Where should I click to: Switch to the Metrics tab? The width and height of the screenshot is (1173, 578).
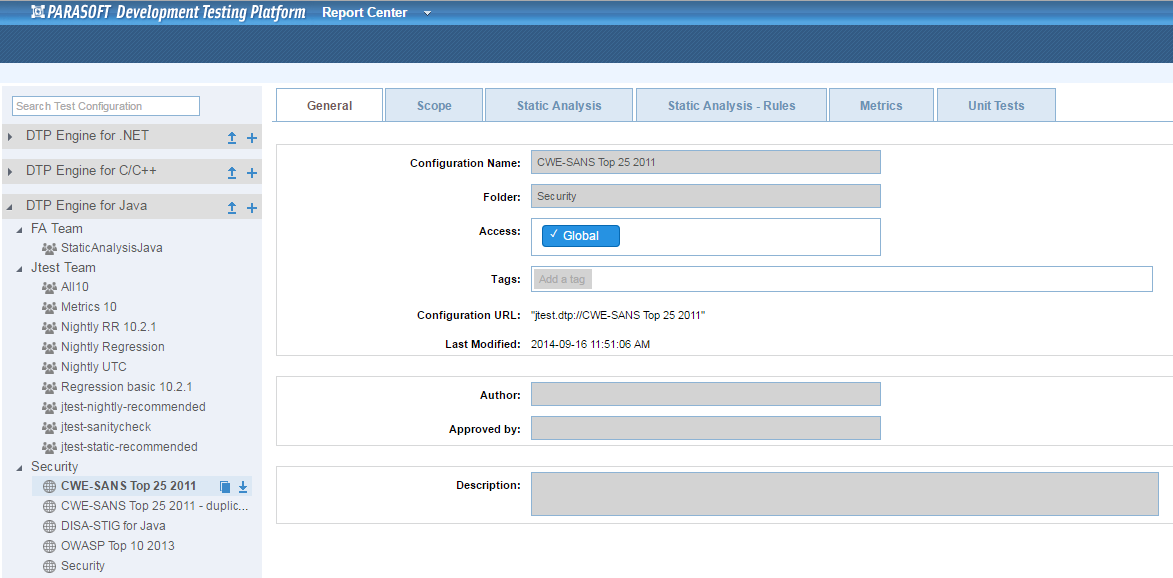[x=881, y=105]
